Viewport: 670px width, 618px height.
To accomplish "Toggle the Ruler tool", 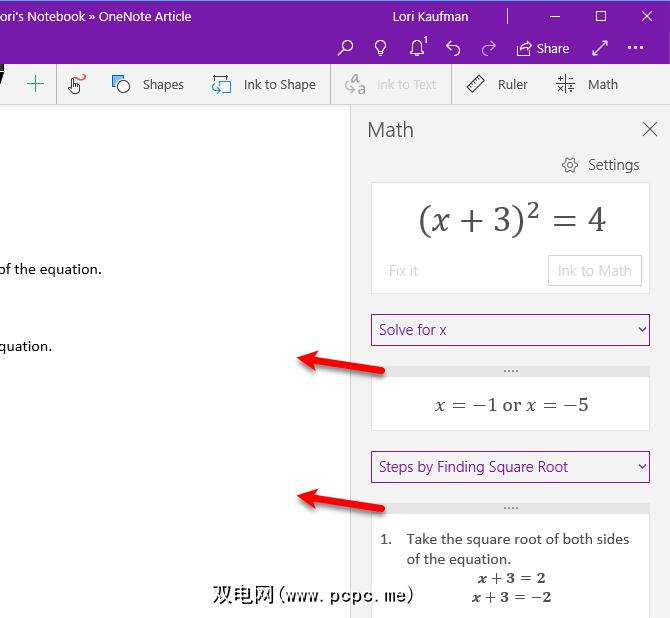I will click(x=497, y=84).
